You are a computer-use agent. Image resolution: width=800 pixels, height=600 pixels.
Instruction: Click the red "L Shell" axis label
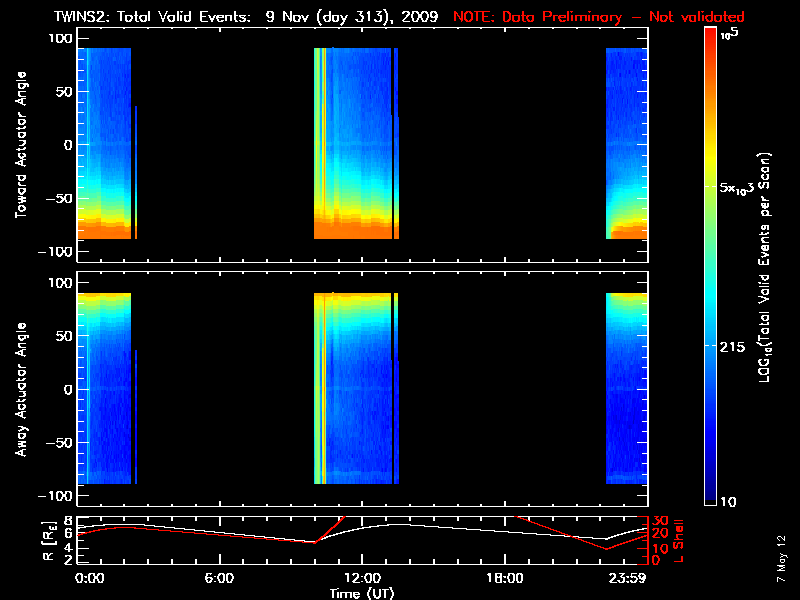point(681,539)
